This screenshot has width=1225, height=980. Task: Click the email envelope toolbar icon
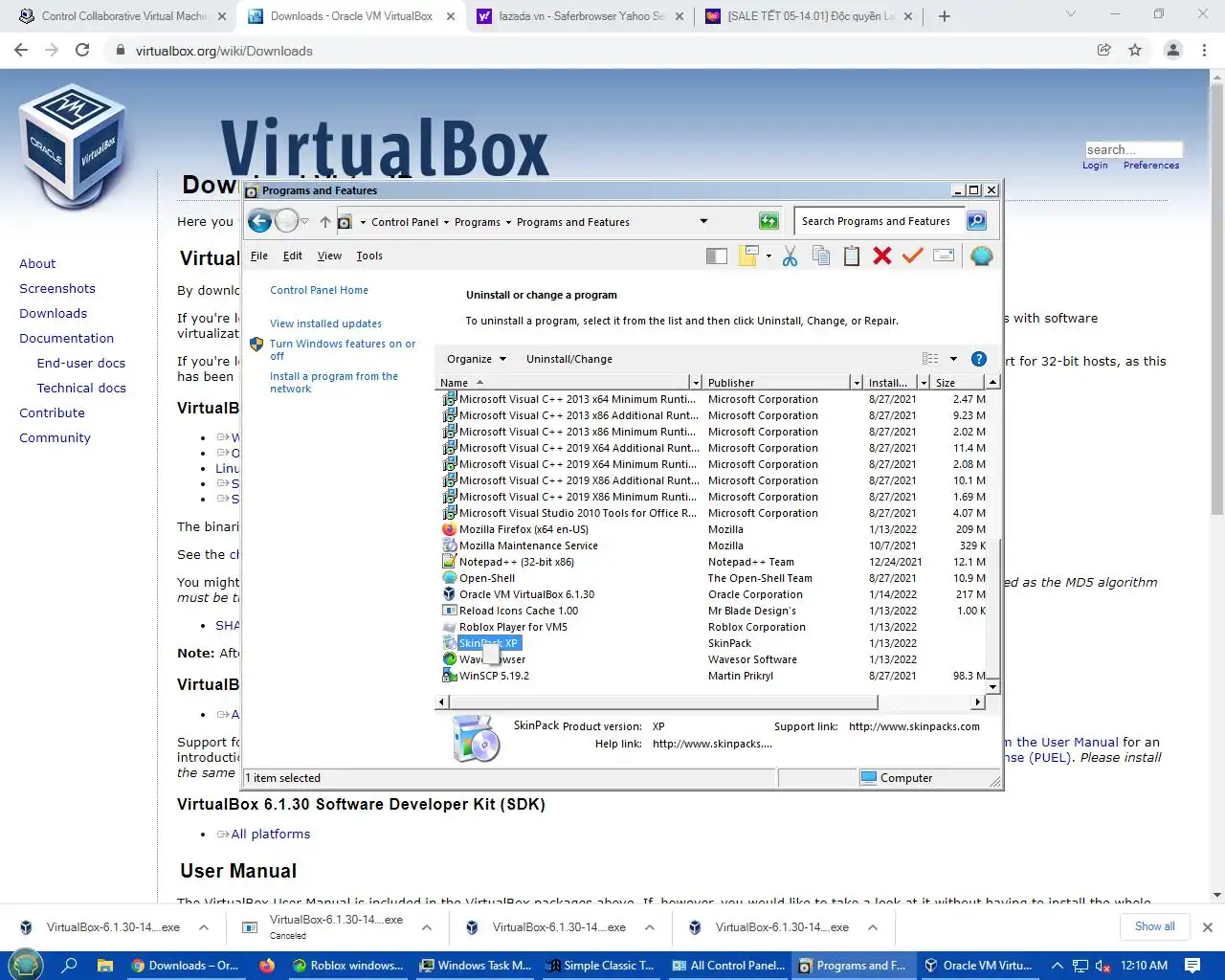pos(944,256)
